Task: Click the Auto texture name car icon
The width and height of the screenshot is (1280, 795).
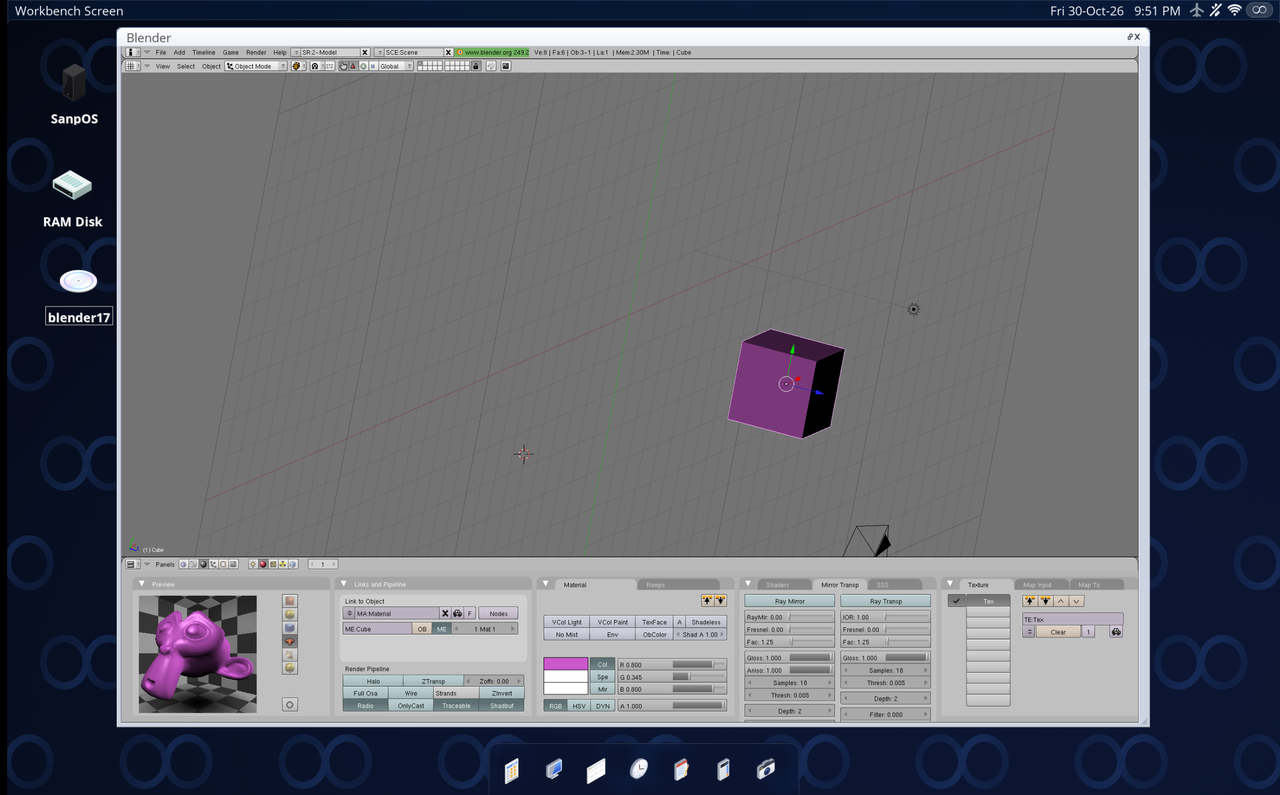Action: point(1116,632)
